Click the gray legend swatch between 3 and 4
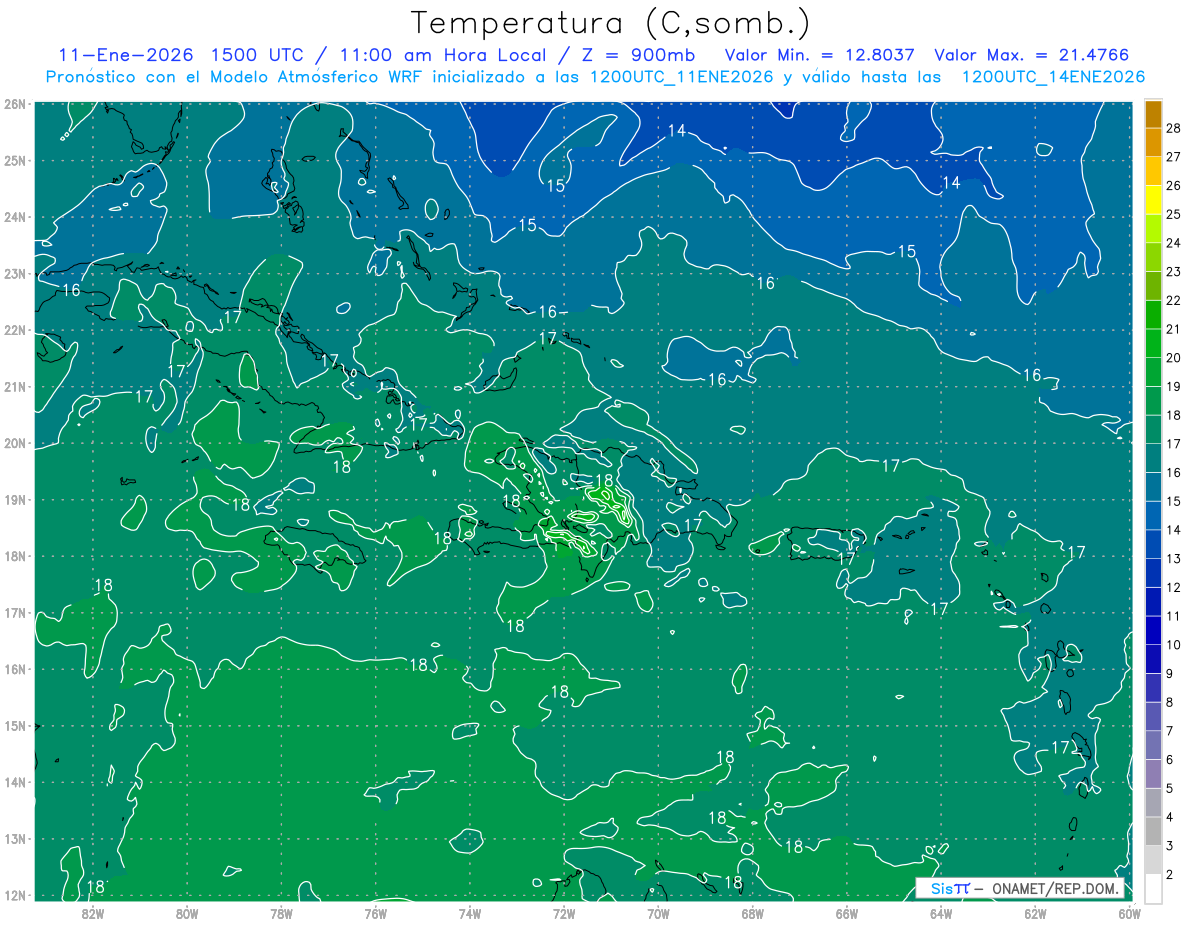Viewport: 1200px width, 927px height. [x=1153, y=832]
